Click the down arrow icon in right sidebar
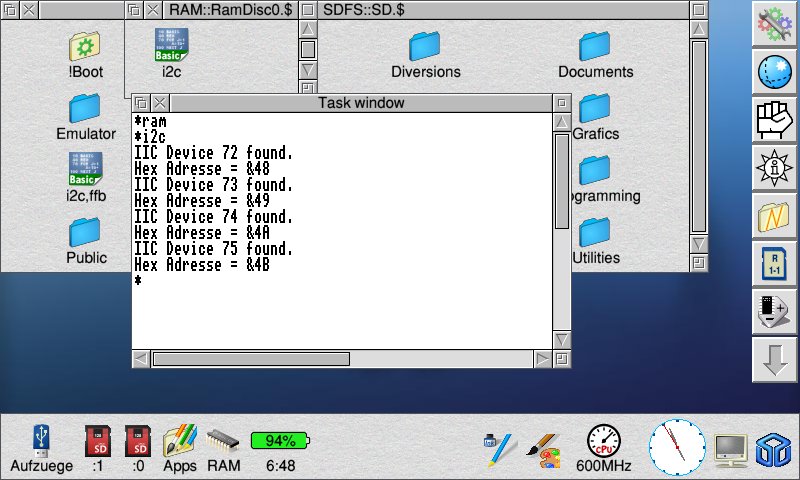 pyautogui.click(x=773, y=360)
